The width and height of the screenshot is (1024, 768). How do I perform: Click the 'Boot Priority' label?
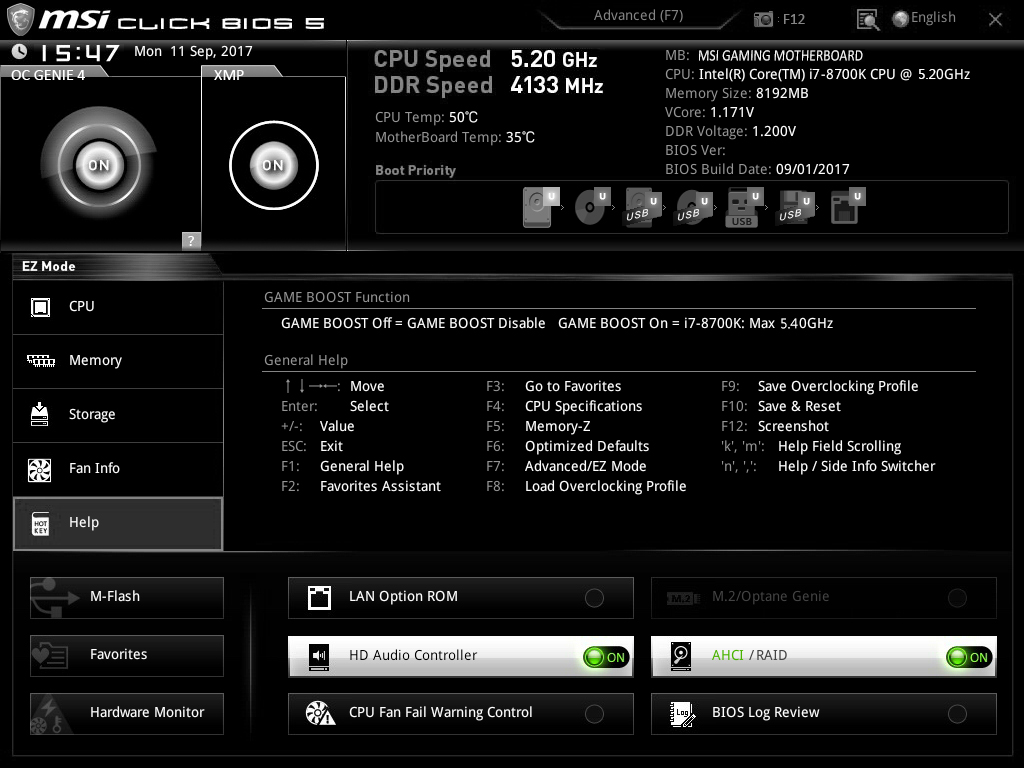(415, 170)
